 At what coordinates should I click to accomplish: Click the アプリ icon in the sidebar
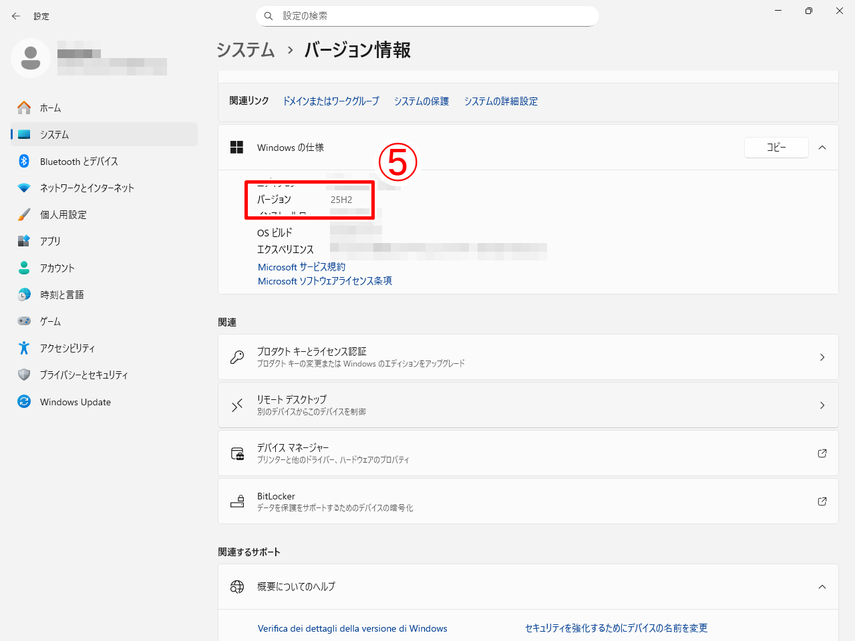pyautogui.click(x=24, y=241)
